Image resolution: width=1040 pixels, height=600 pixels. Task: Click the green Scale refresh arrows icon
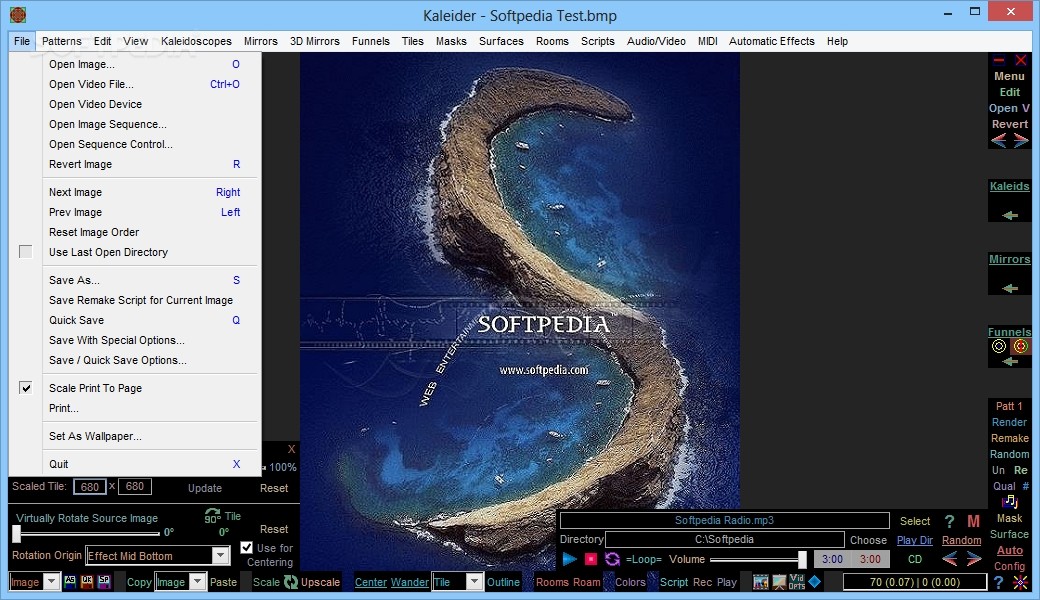291,582
